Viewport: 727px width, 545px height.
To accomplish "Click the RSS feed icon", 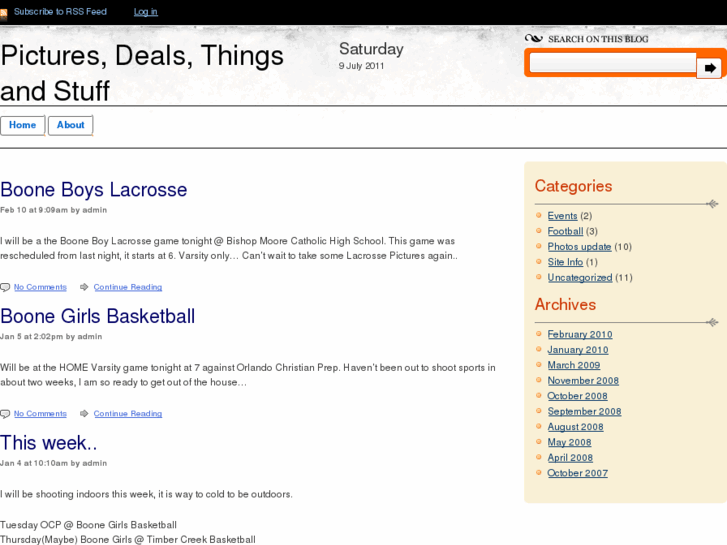I will coord(3,14).
